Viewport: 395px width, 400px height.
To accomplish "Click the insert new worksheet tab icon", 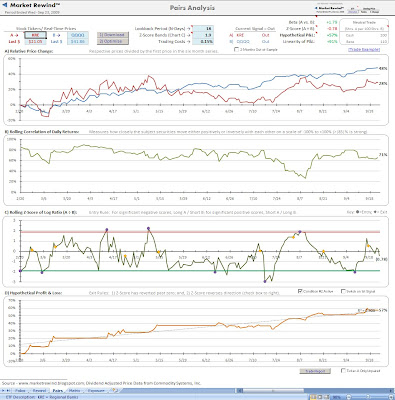I will point(114,390).
